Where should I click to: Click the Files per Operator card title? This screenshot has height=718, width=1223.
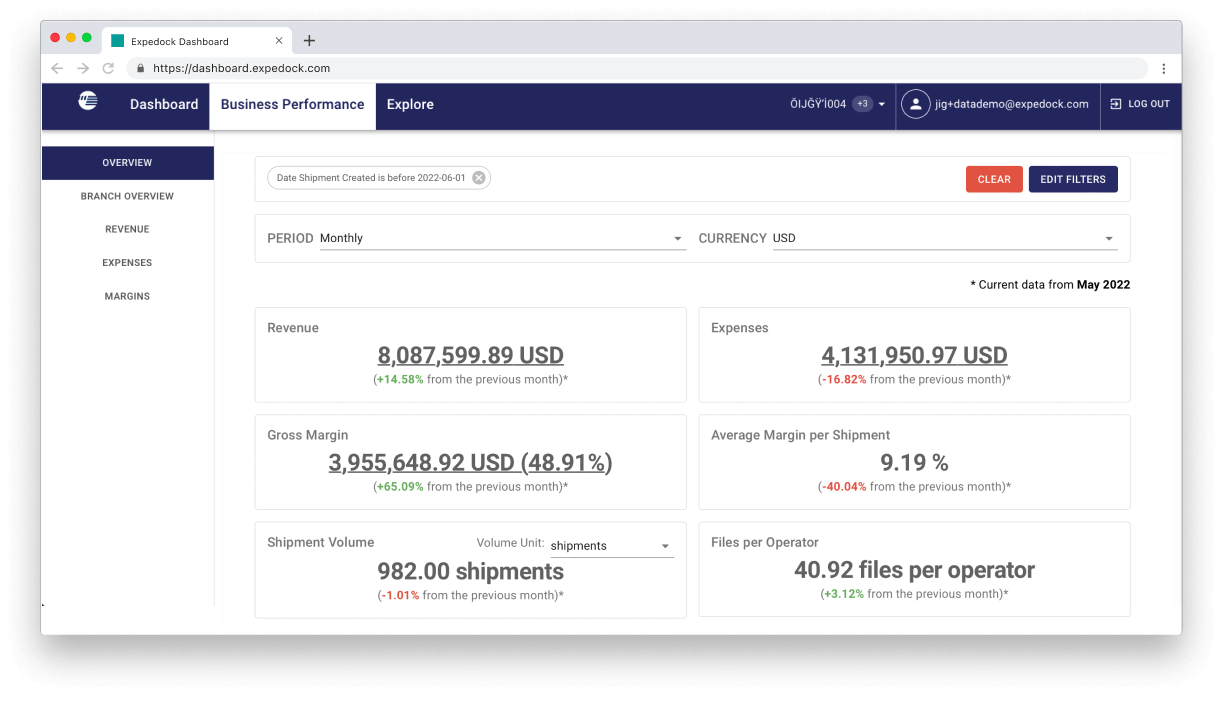[x=765, y=542]
